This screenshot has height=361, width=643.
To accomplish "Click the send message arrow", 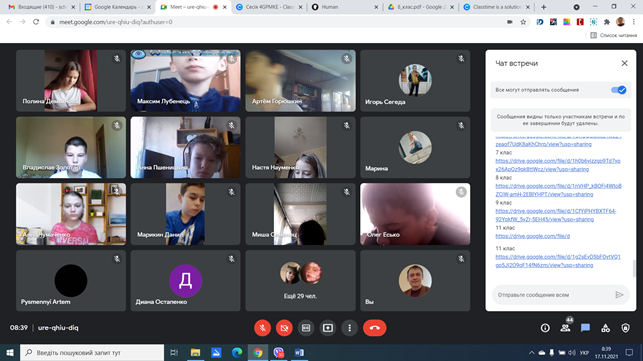I will (x=619, y=295).
